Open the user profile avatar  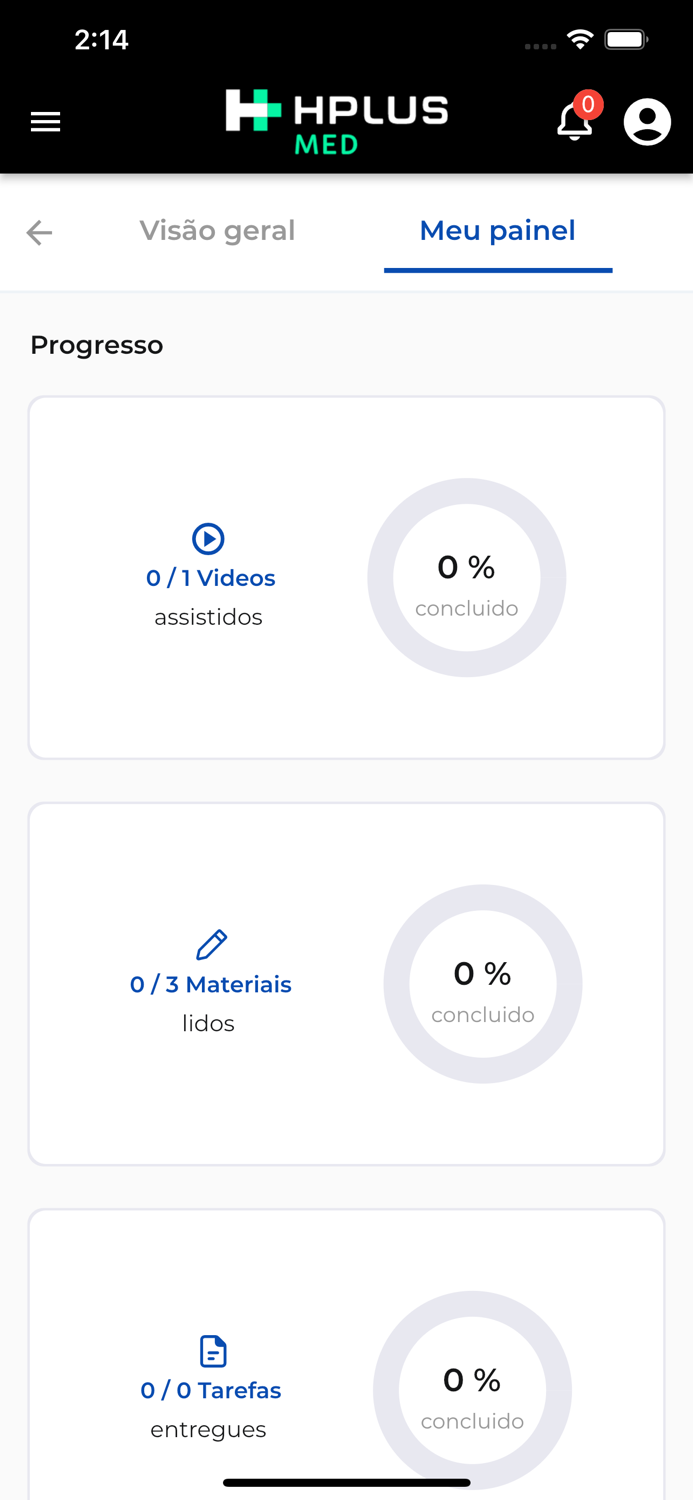(647, 122)
